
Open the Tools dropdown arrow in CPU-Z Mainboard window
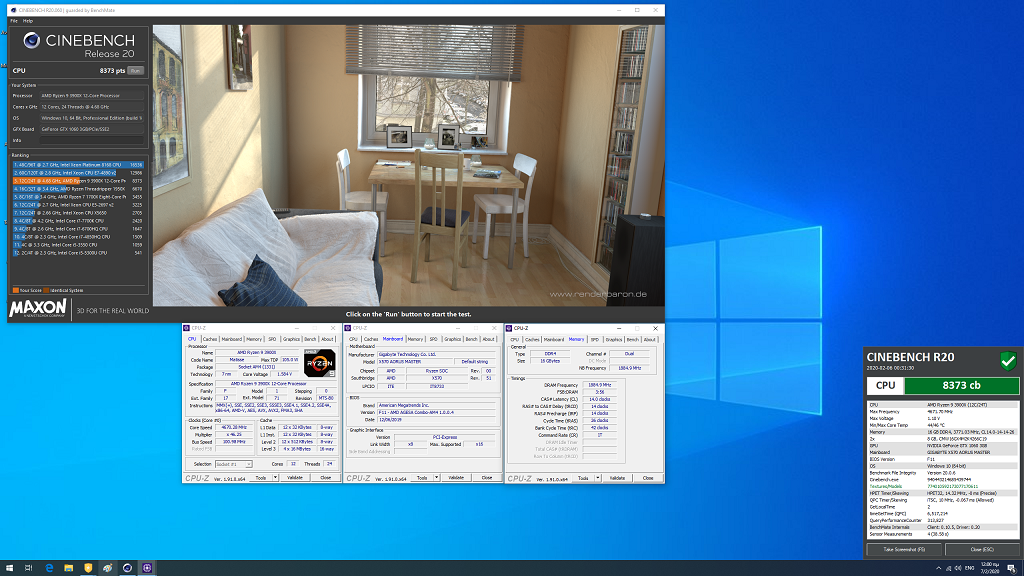pos(436,478)
